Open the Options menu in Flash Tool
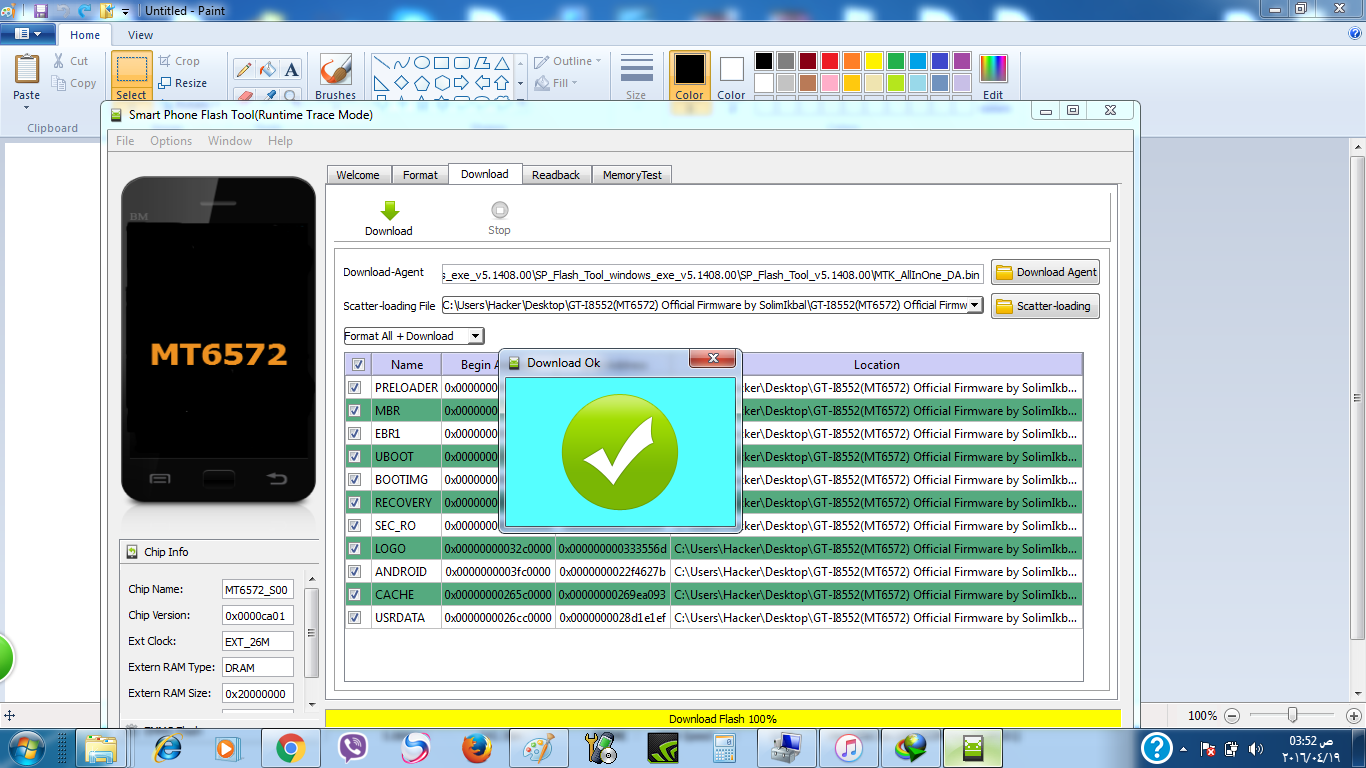 point(171,141)
